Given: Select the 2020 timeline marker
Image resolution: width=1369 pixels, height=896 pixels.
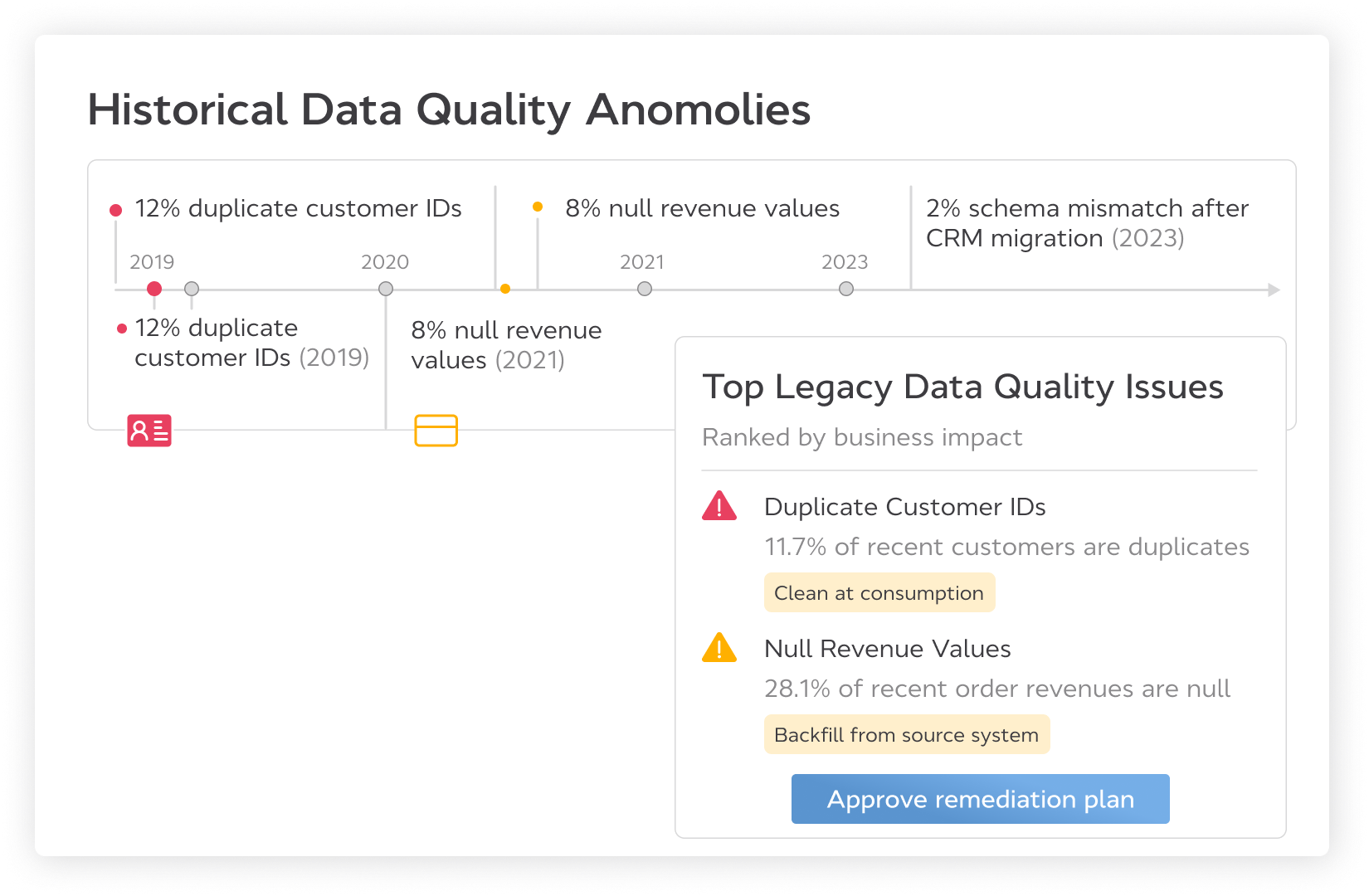Looking at the screenshot, I should [x=386, y=289].
